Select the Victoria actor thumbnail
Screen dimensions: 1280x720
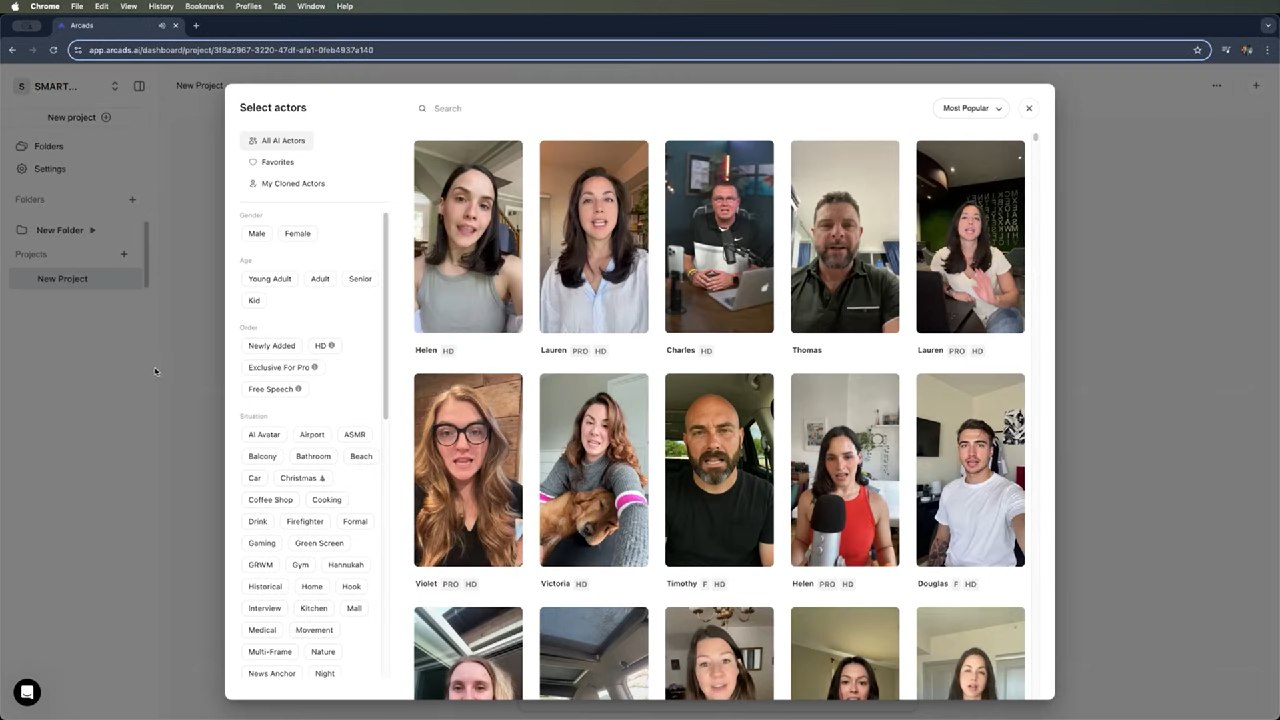(594, 470)
